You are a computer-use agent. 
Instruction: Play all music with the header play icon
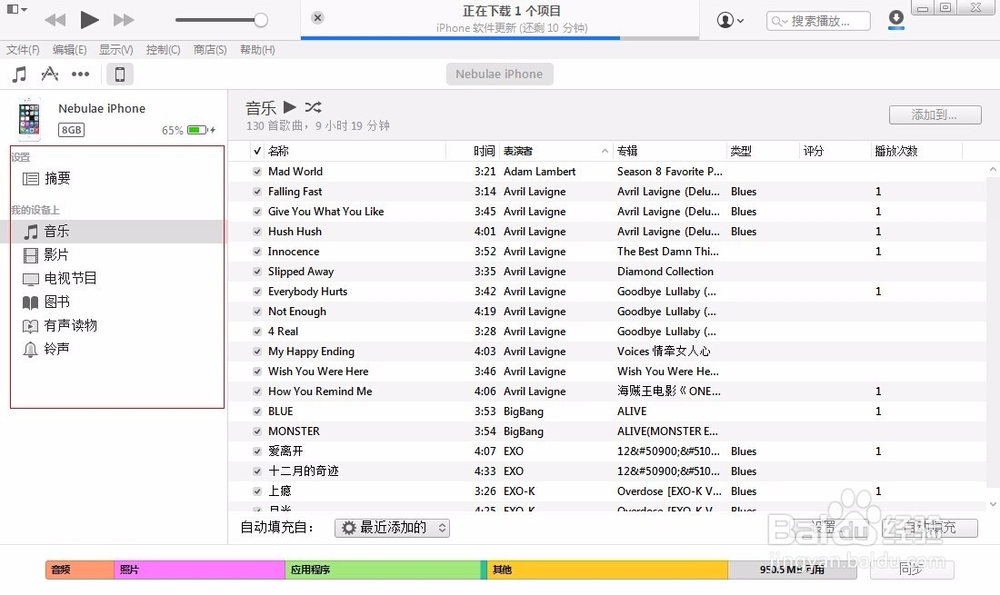(x=290, y=107)
